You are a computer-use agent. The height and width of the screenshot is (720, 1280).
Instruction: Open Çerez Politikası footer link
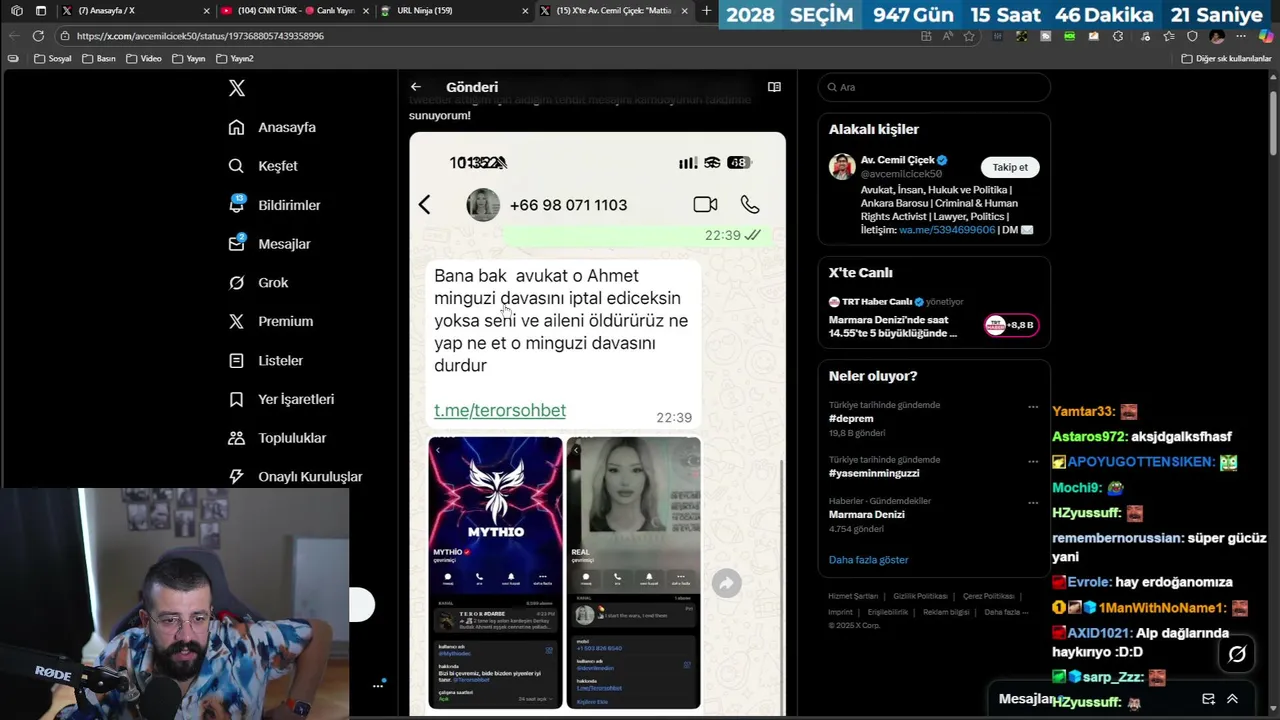tap(988, 596)
